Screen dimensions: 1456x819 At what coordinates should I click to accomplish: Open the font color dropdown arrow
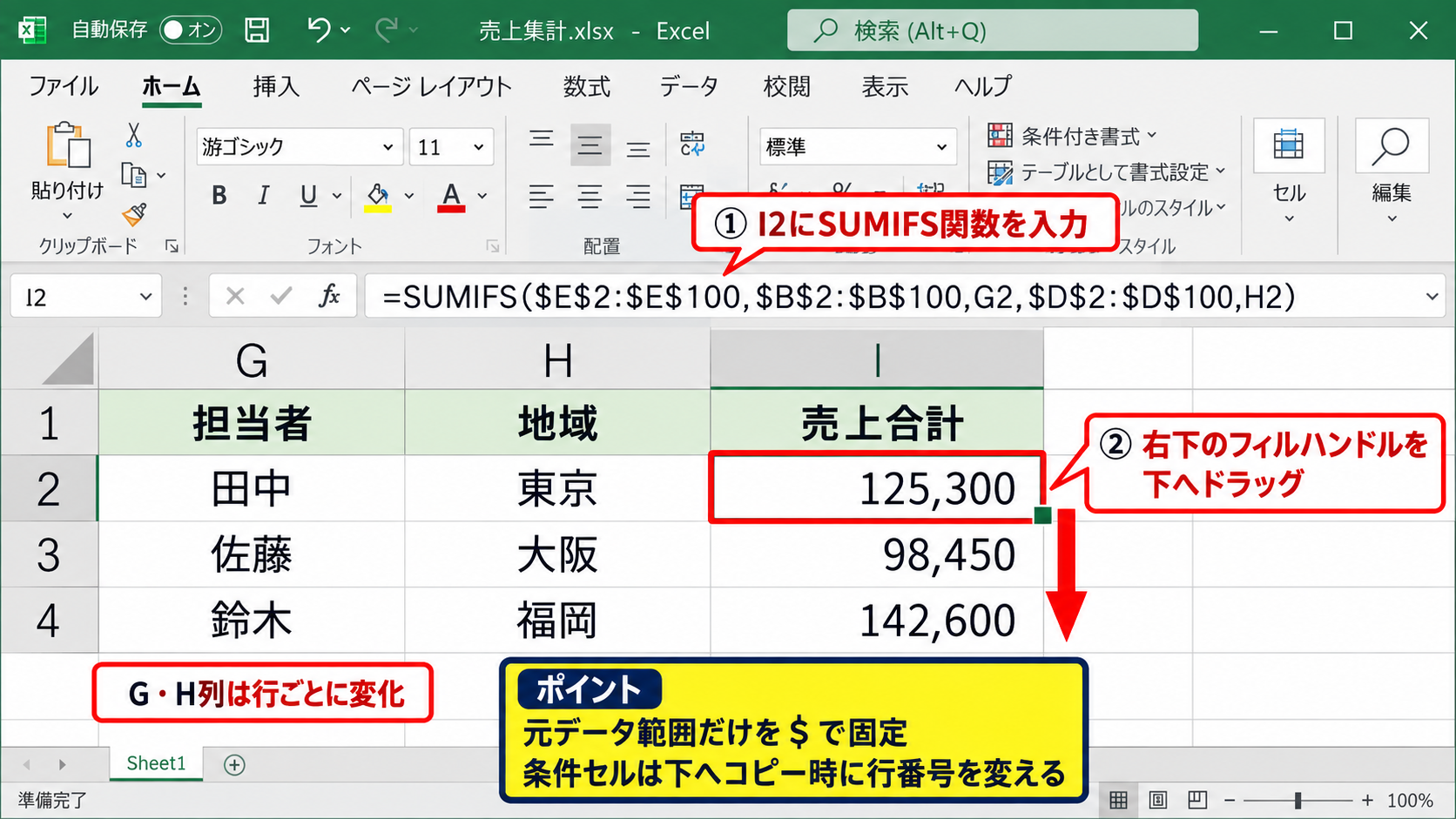click(482, 196)
